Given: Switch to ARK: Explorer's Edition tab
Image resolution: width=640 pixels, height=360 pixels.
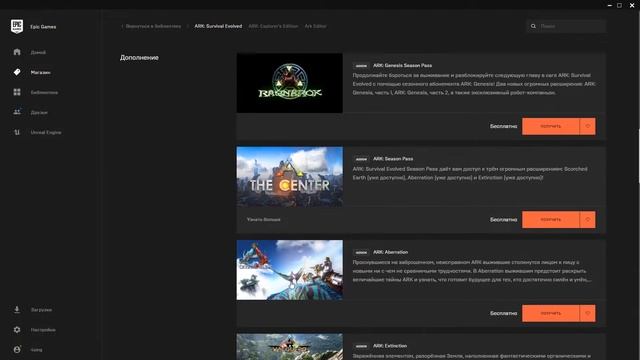Looking at the screenshot, I should coord(273,26).
